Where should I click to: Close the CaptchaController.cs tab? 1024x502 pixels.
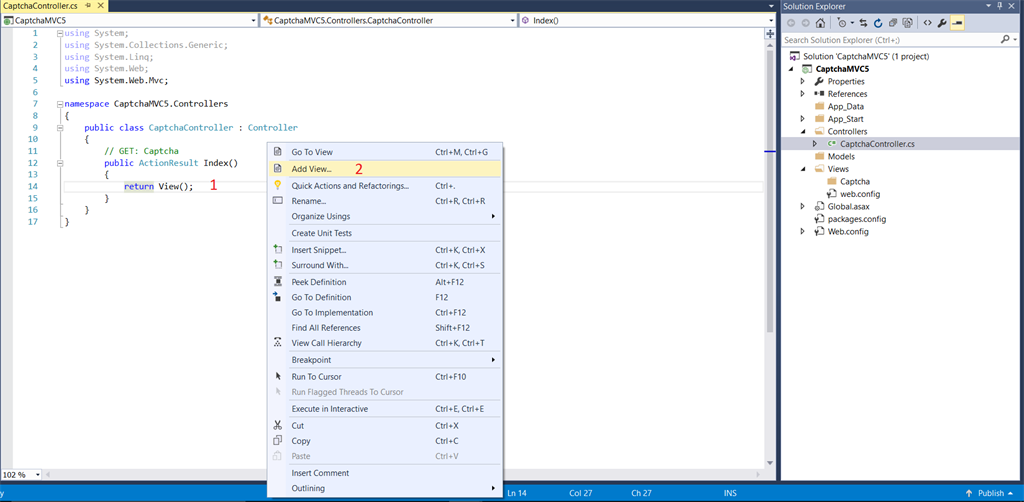tap(100, 5)
